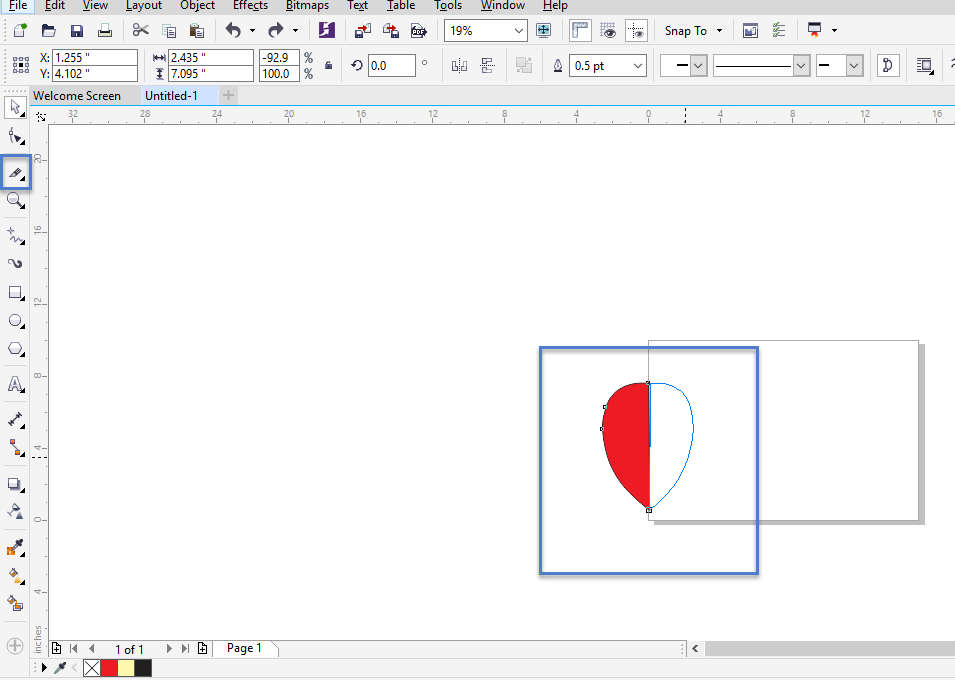Image resolution: width=955 pixels, height=680 pixels.
Task: Open the zoom level dropdown
Action: click(521, 30)
